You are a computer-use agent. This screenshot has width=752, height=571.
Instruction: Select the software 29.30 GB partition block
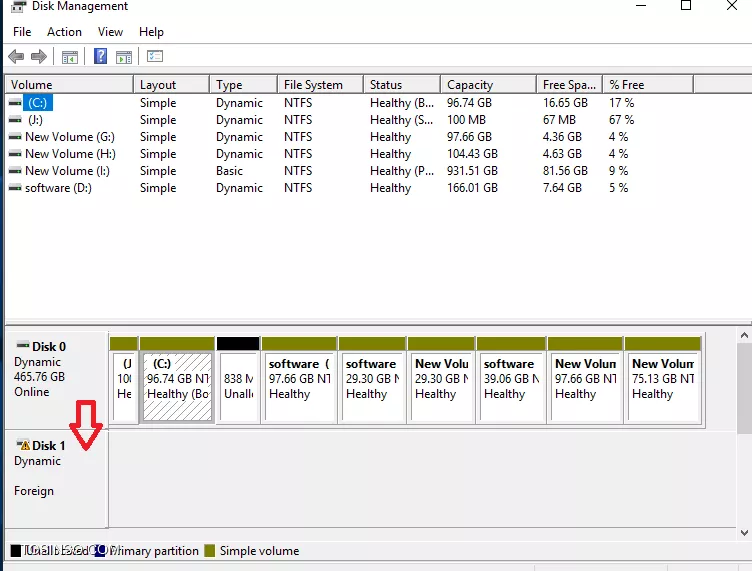pyautogui.click(x=372, y=380)
